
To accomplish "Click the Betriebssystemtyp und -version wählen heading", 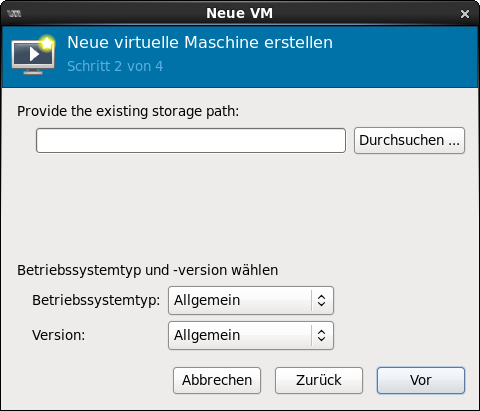I will tap(147, 270).
